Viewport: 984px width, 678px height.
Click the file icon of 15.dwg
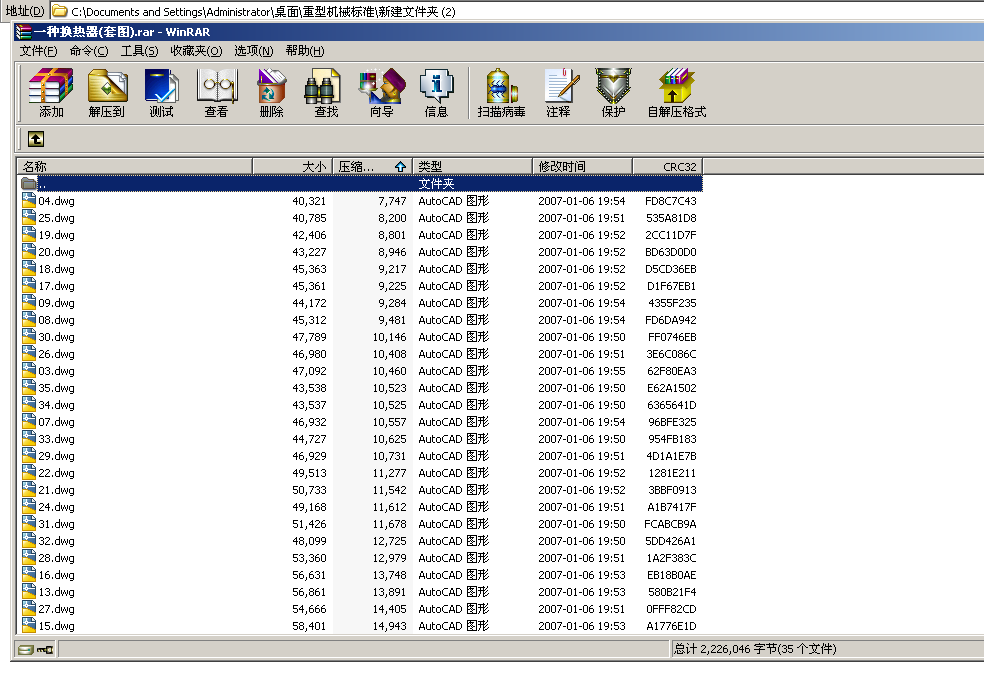(28, 625)
